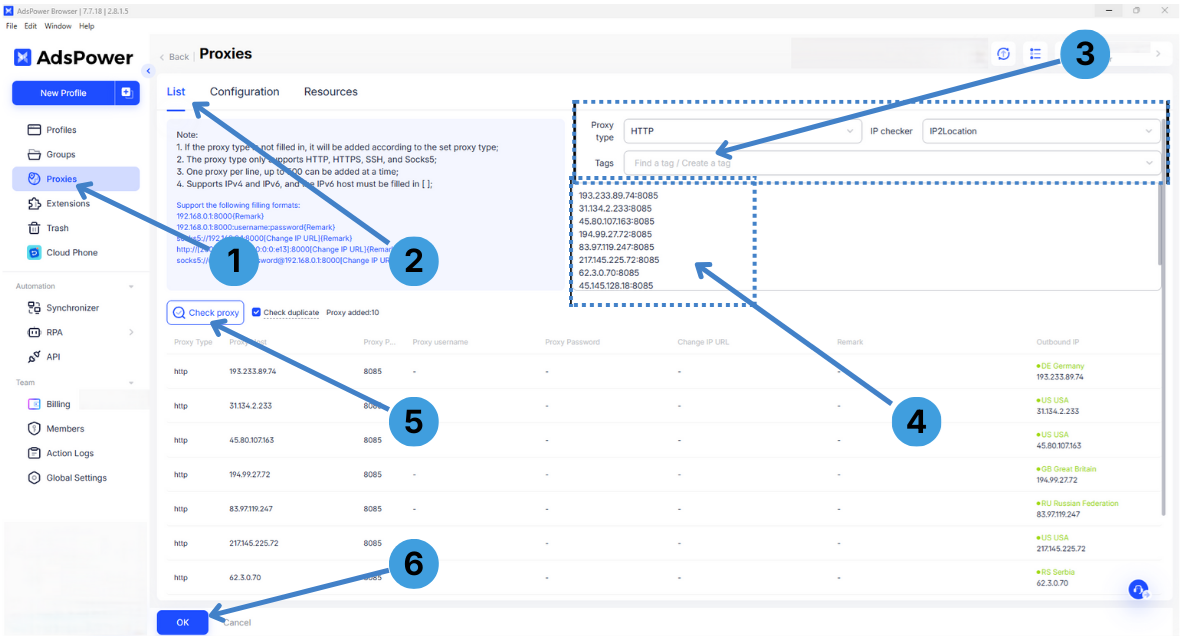Open the API icon
This screenshot has width=1181, height=644.
[34, 356]
